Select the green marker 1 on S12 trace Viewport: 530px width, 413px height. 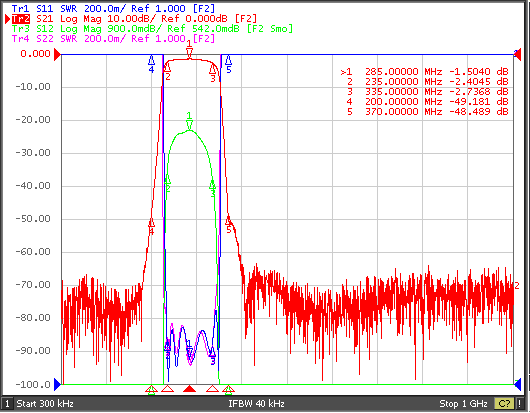(189, 125)
